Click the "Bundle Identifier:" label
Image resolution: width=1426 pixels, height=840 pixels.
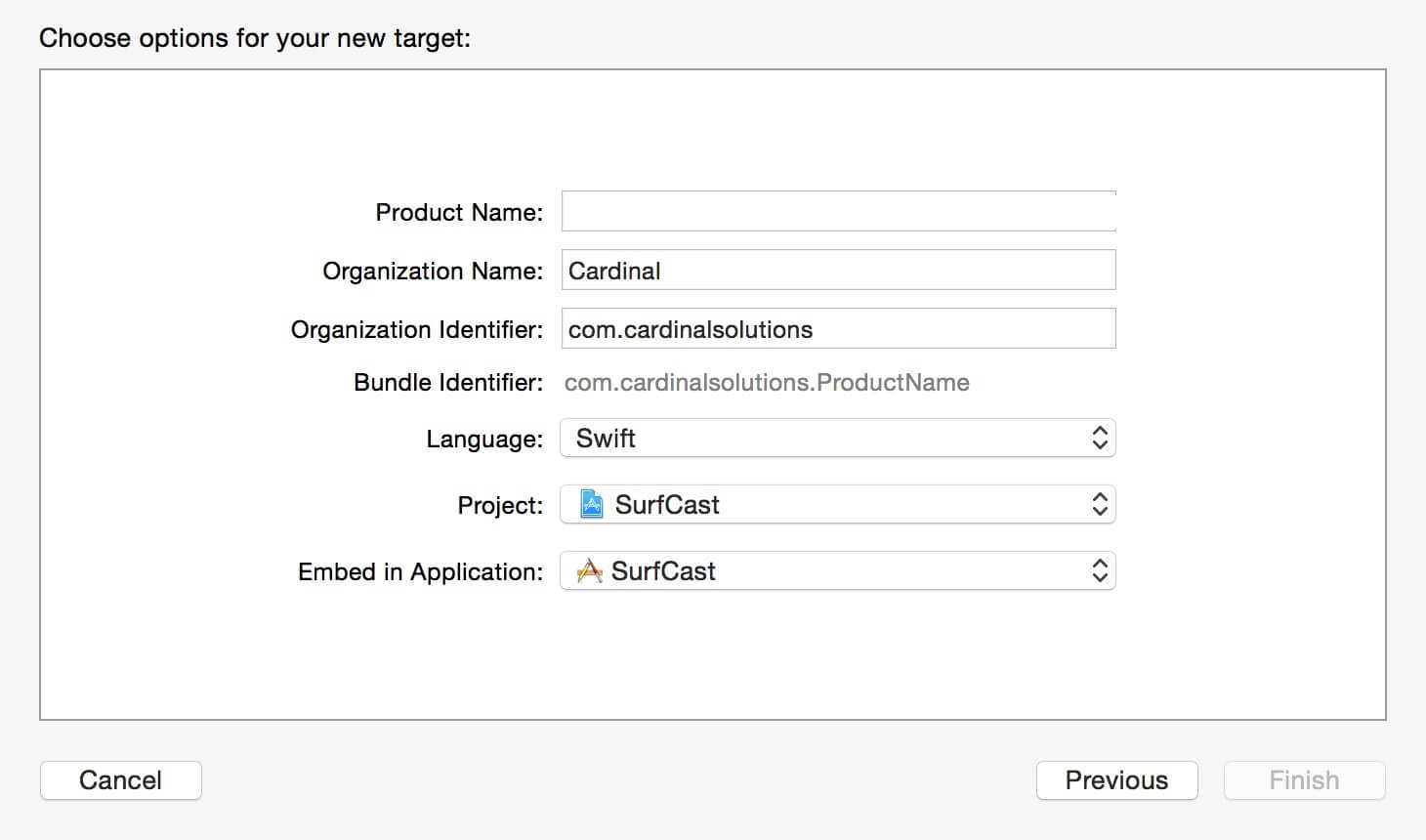[x=447, y=382]
